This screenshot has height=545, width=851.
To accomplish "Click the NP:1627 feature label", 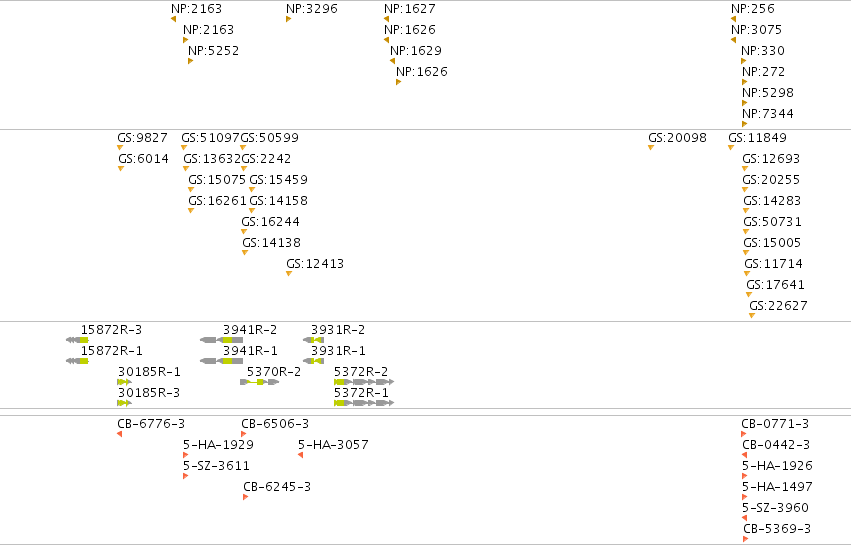I will [x=410, y=9].
